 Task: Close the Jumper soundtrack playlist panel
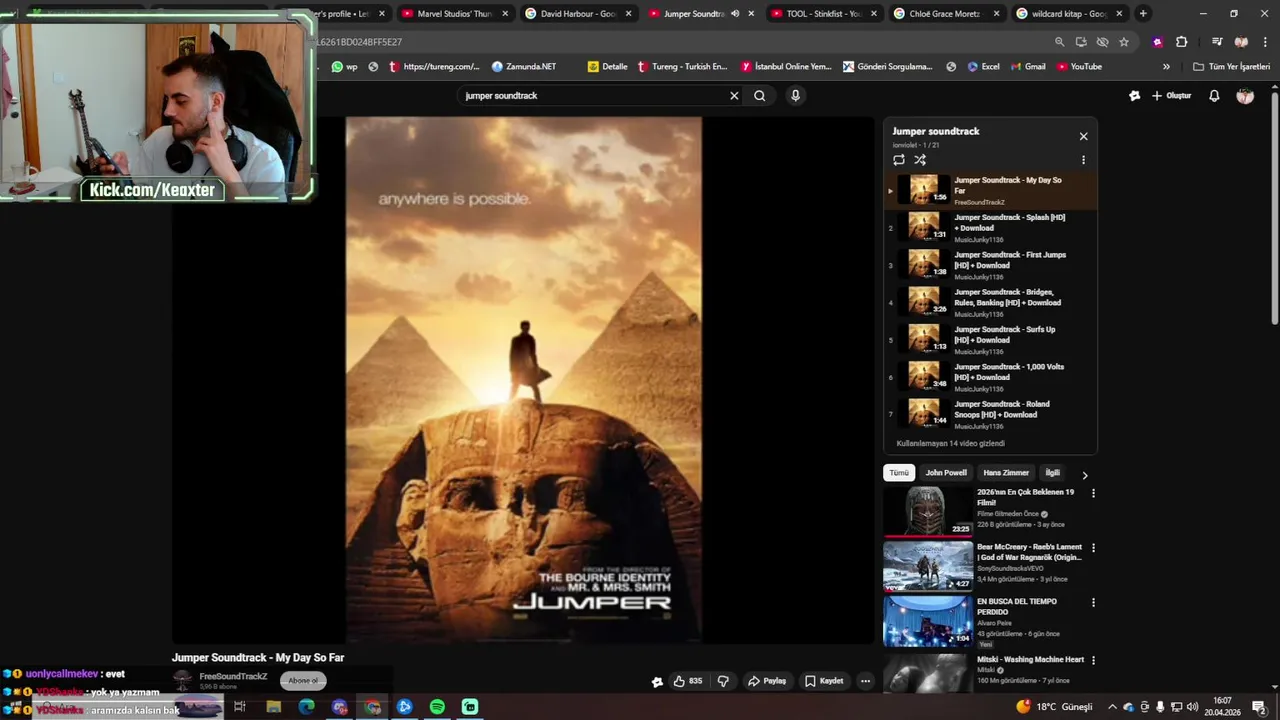click(x=1083, y=136)
